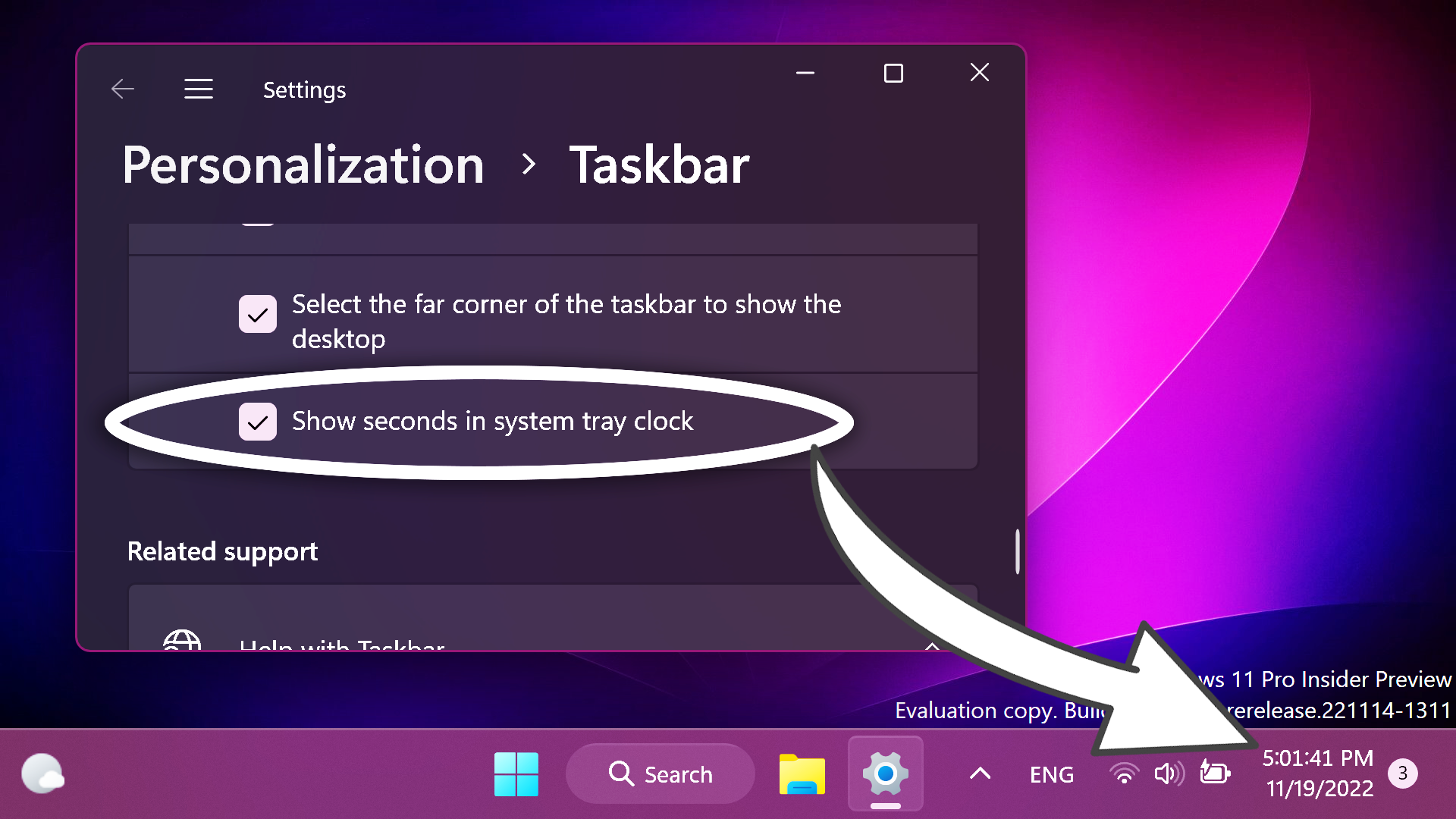The height and width of the screenshot is (819, 1456).
Task: Close the Settings window
Action: point(980,73)
